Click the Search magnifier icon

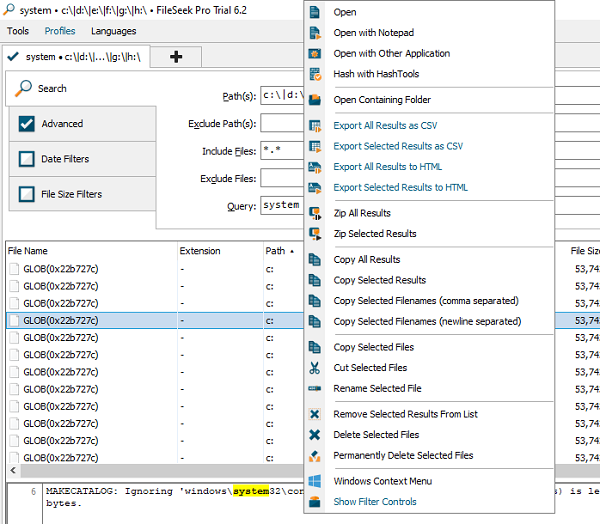pyautogui.click(x=24, y=89)
